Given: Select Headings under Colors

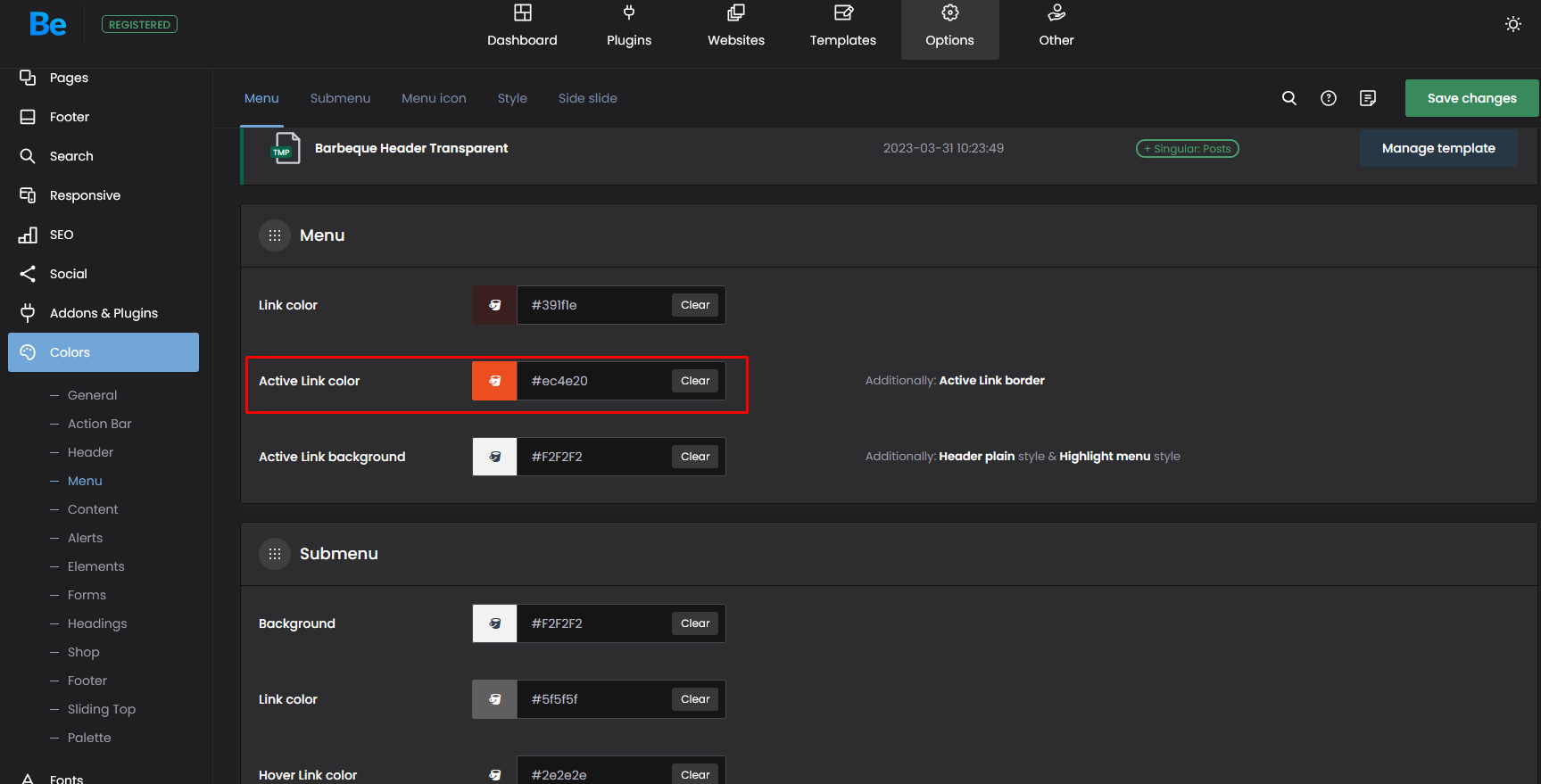Looking at the screenshot, I should coord(97,623).
